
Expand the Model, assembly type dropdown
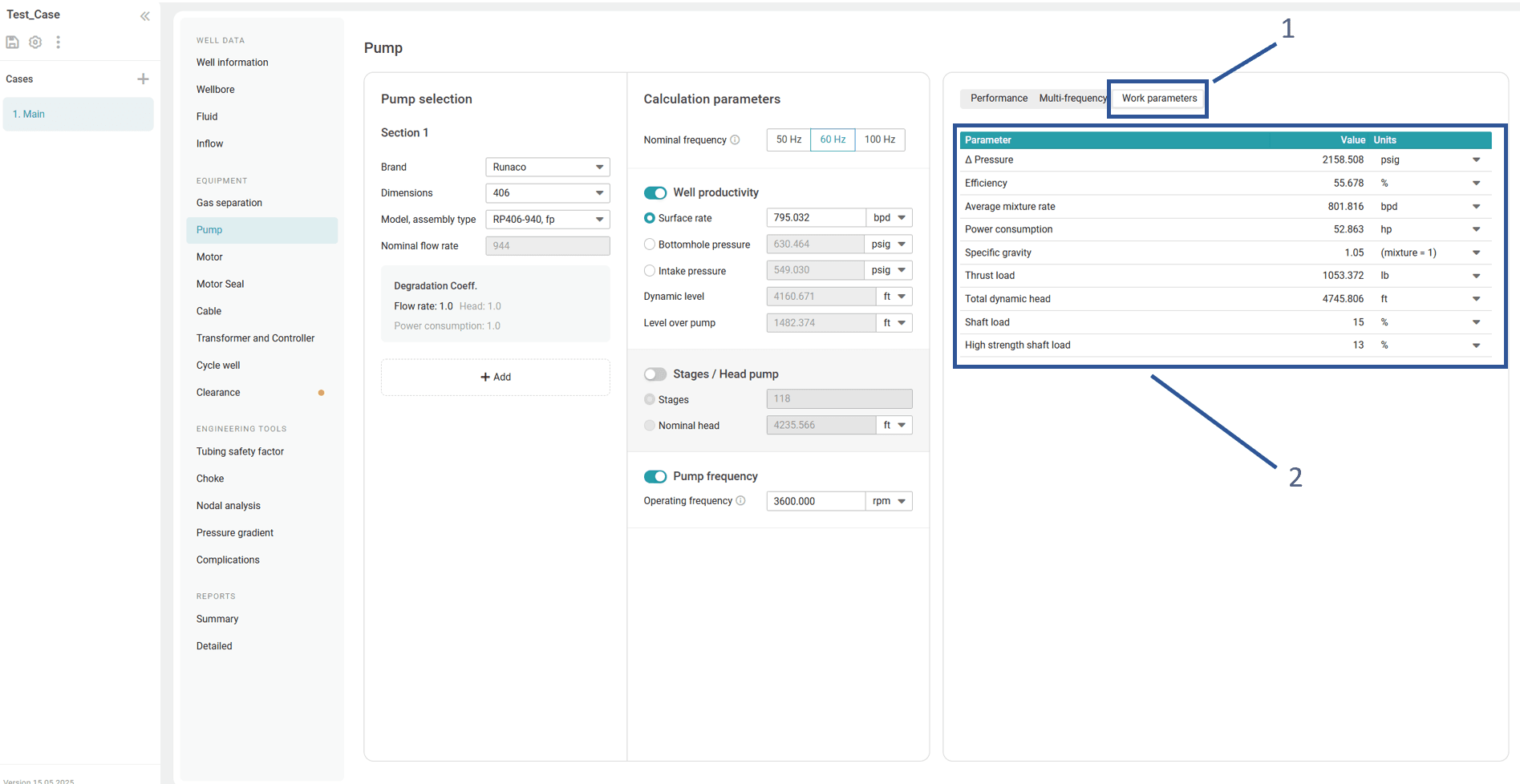click(x=547, y=220)
